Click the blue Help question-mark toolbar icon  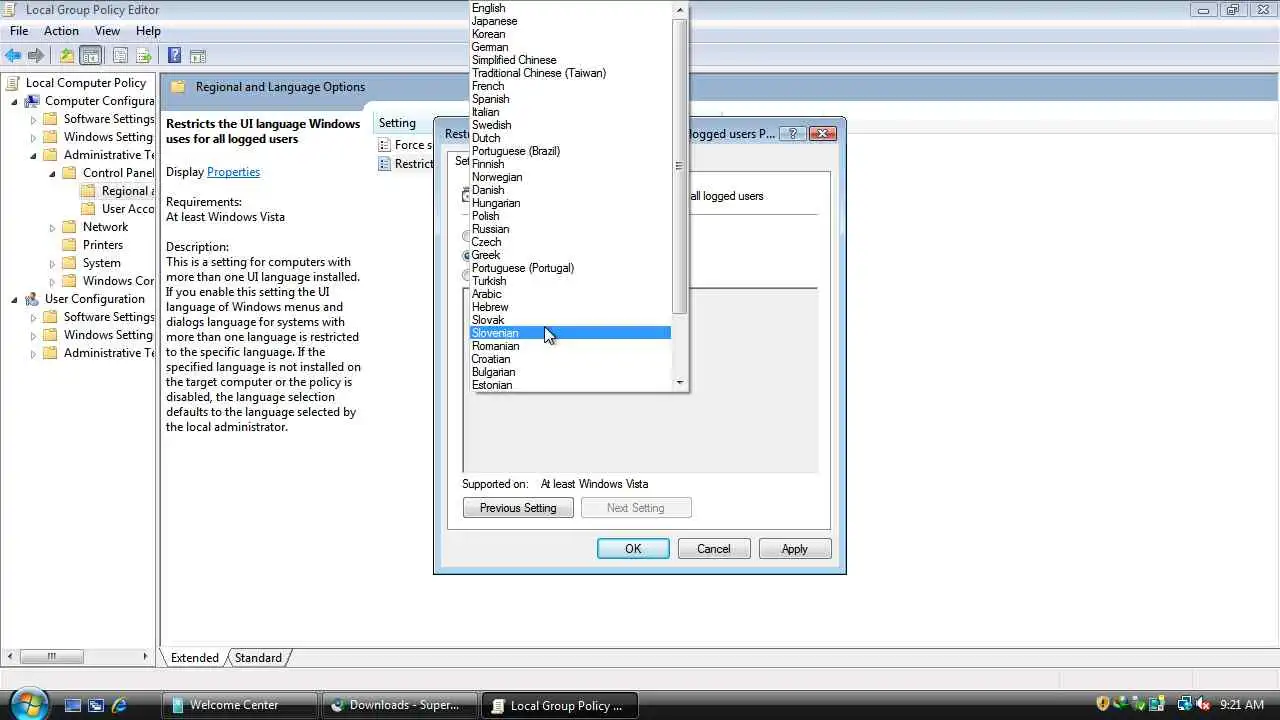point(174,56)
